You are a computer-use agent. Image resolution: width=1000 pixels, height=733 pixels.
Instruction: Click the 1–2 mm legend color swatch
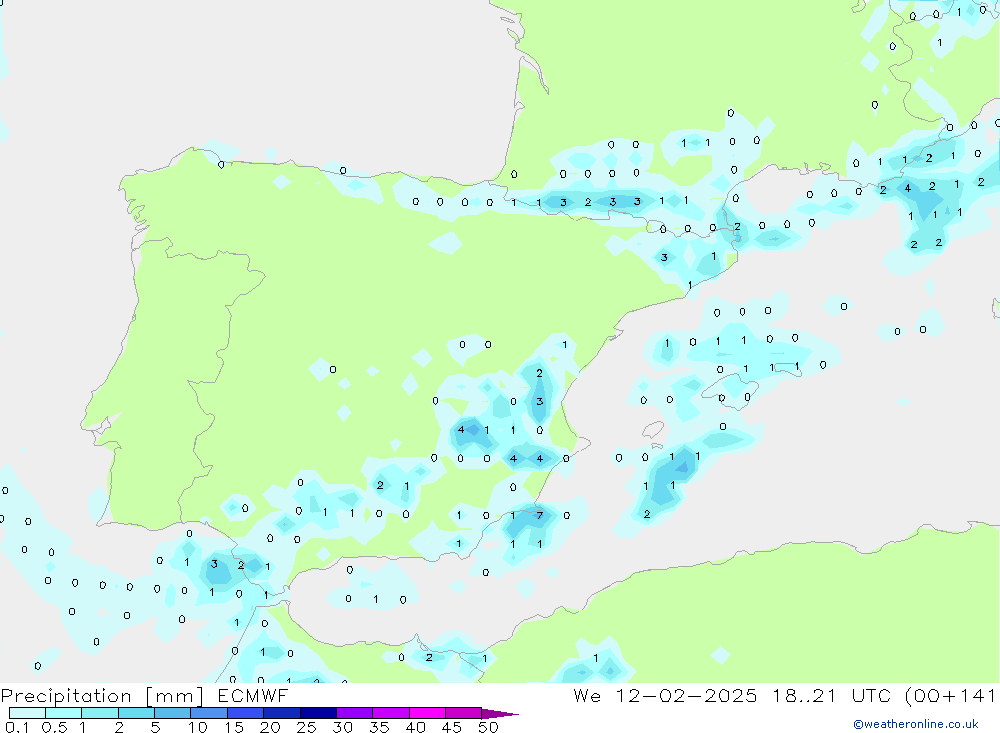click(100, 713)
